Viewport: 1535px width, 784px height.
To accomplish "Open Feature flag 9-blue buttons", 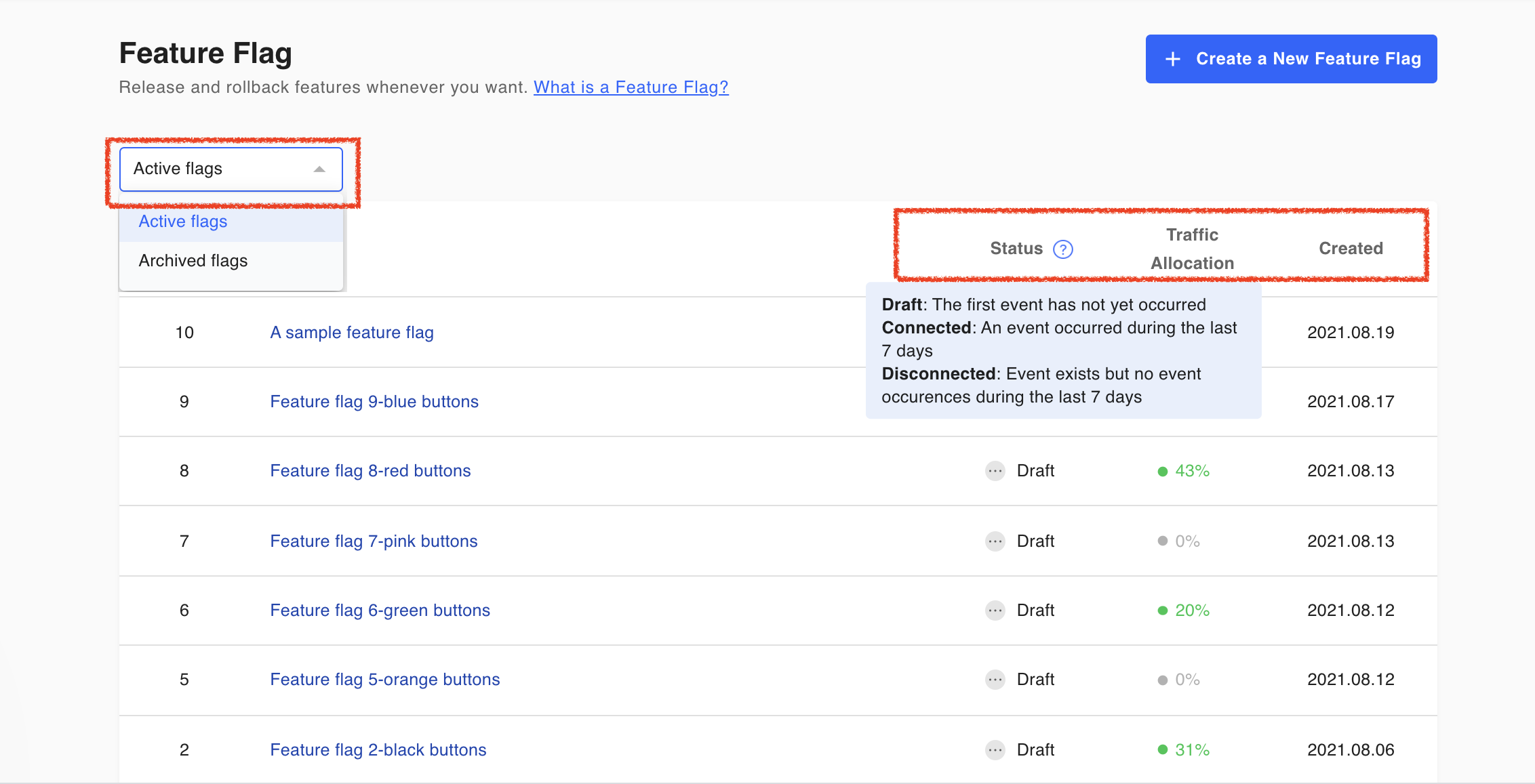I will click(374, 402).
